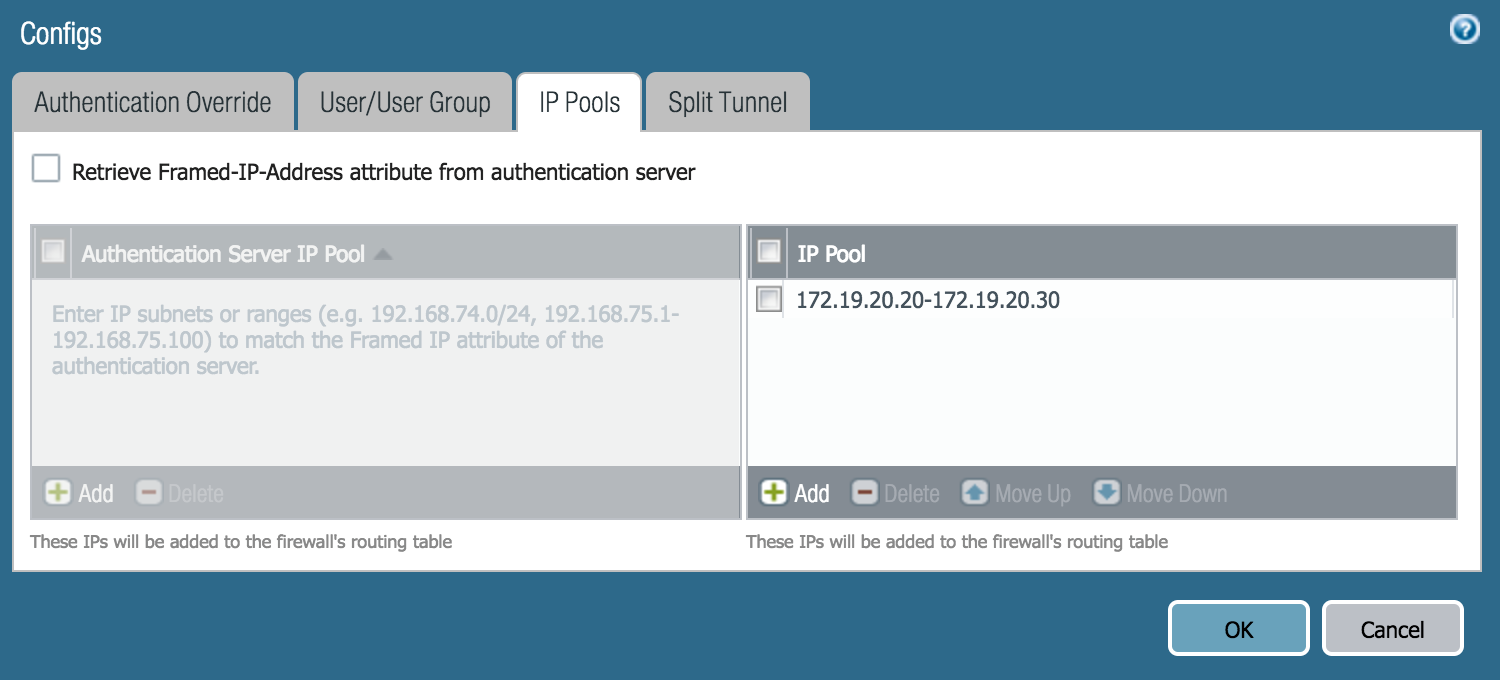
Task: Check the 172.19.20.20-172.19.20.30 row checkbox
Action: coord(769,299)
